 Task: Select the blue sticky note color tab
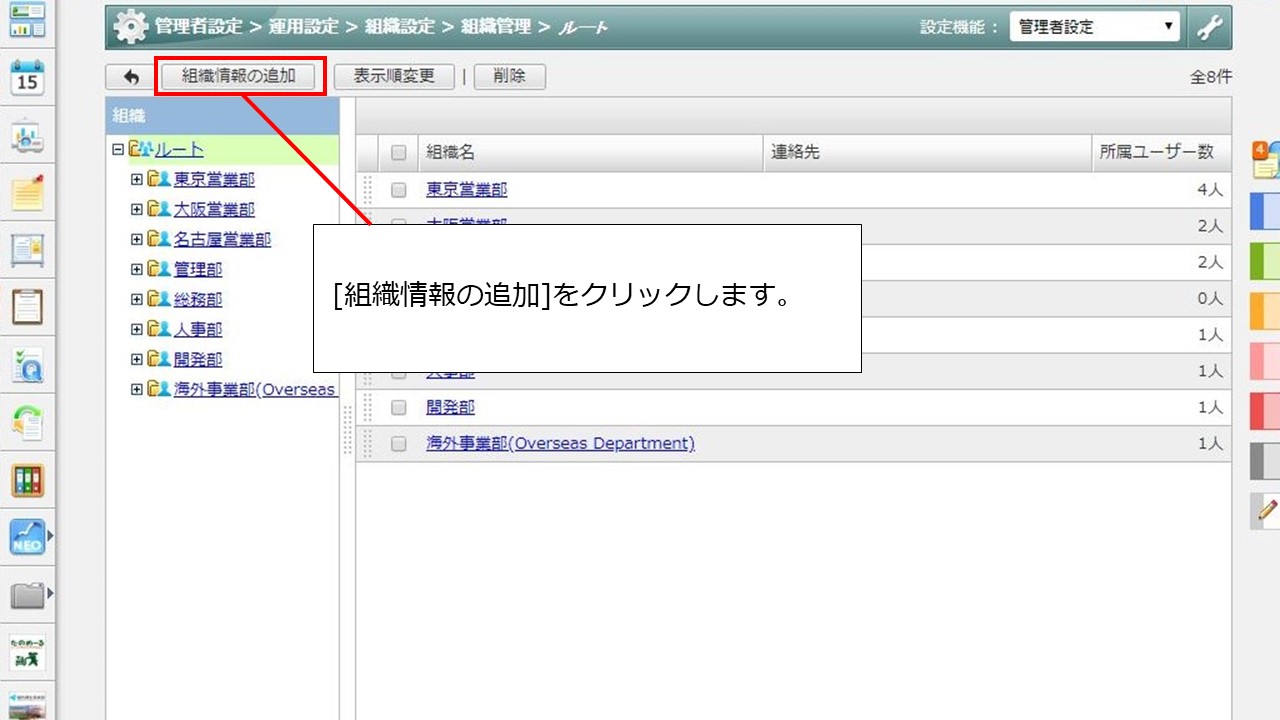(1265, 212)
